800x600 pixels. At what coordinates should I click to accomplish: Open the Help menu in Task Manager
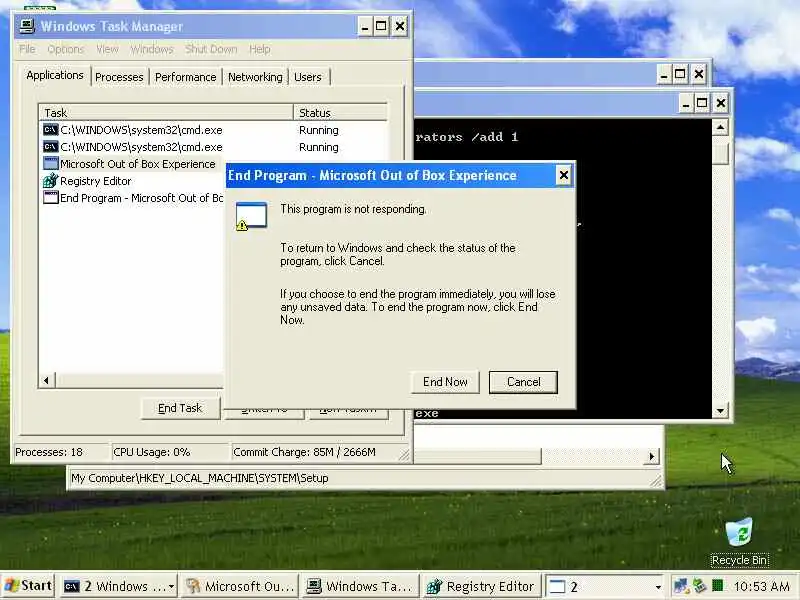260,49
